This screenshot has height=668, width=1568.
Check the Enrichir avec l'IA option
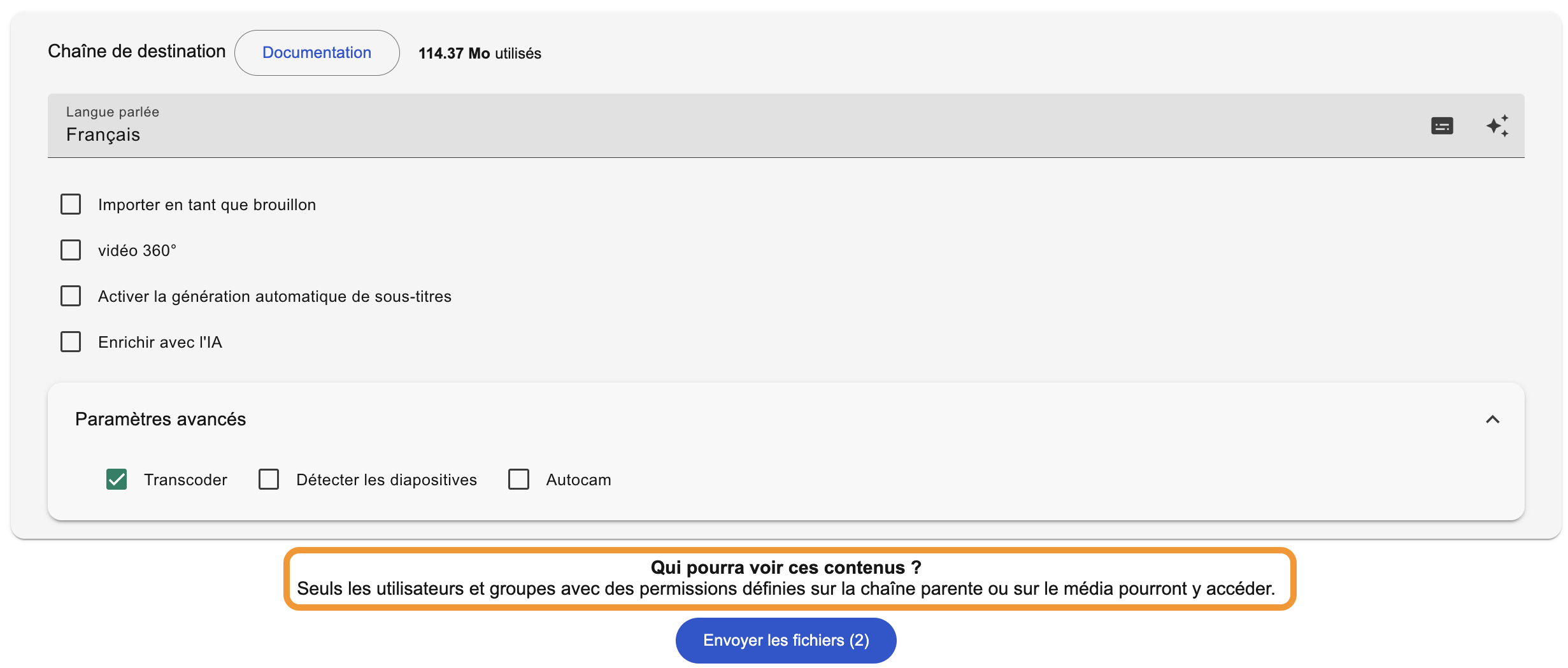tap(71, 342)
